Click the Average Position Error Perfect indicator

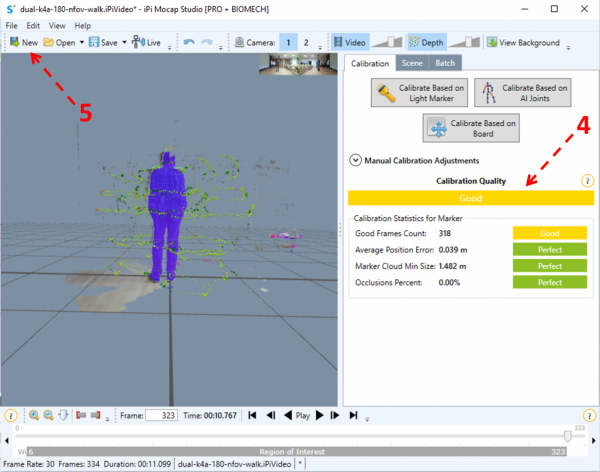[x=550, y=250]
